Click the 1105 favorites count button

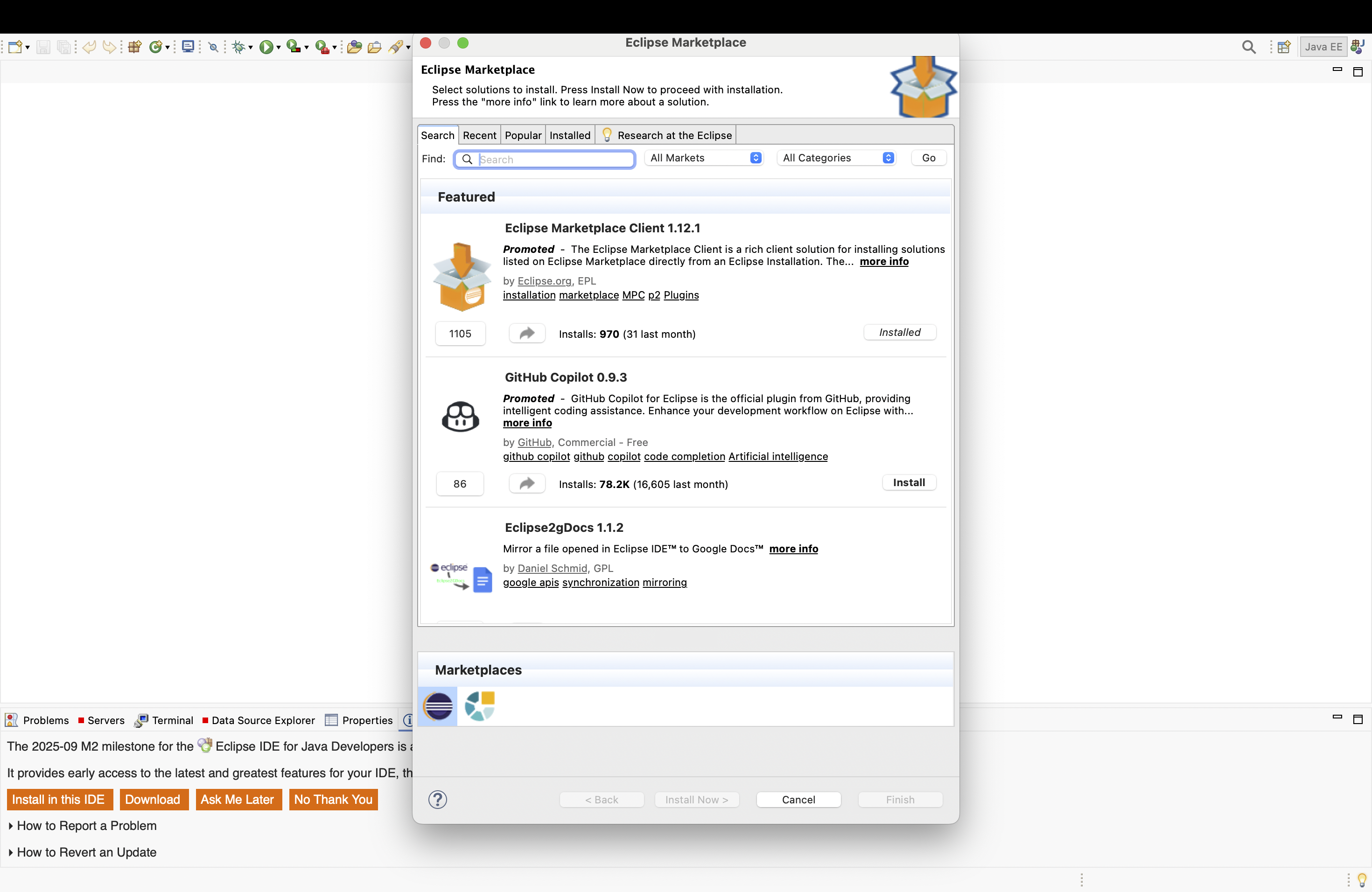click(460, 334)
